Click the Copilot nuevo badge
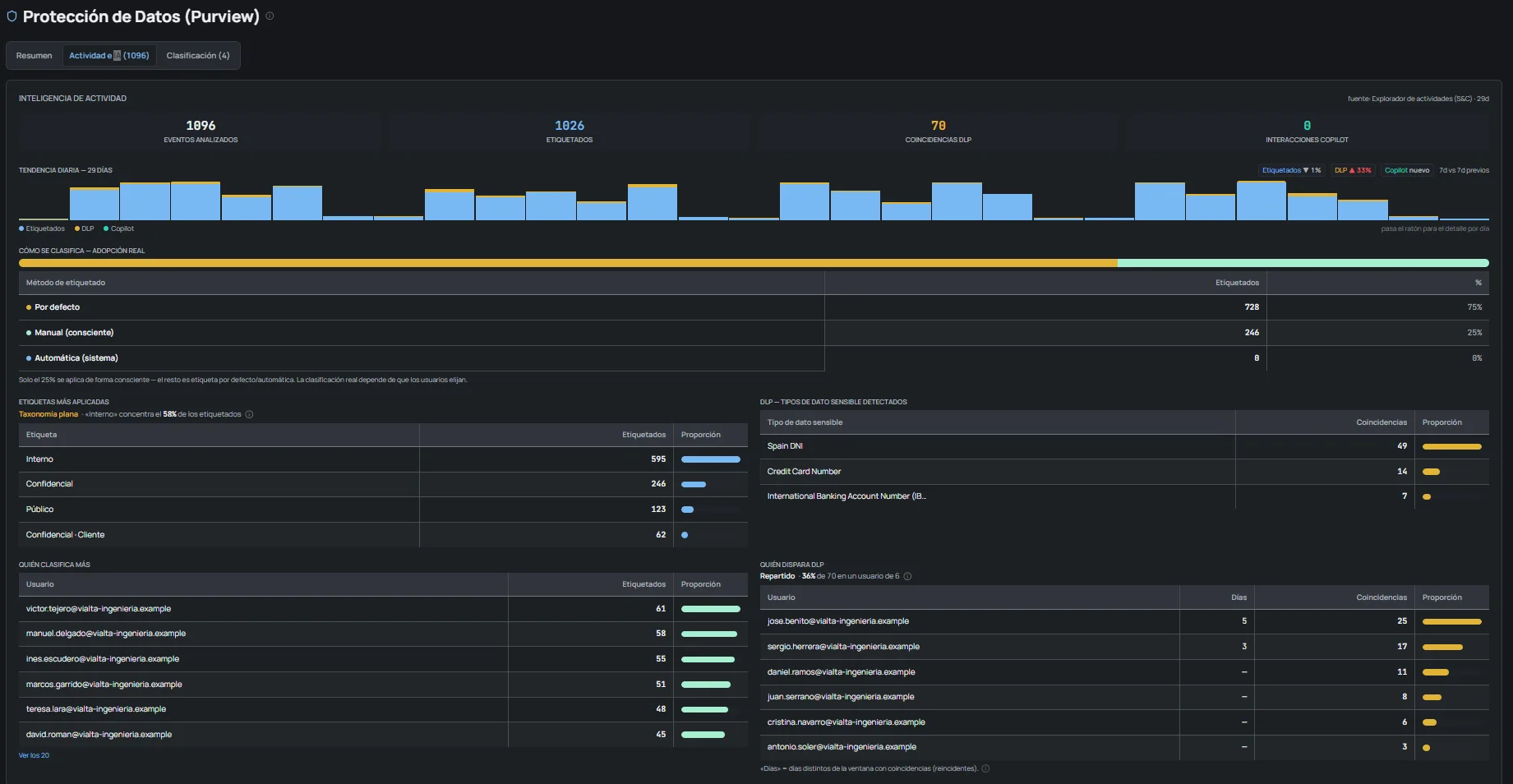Viewport: 1513px width, 784px height. 1407,170
